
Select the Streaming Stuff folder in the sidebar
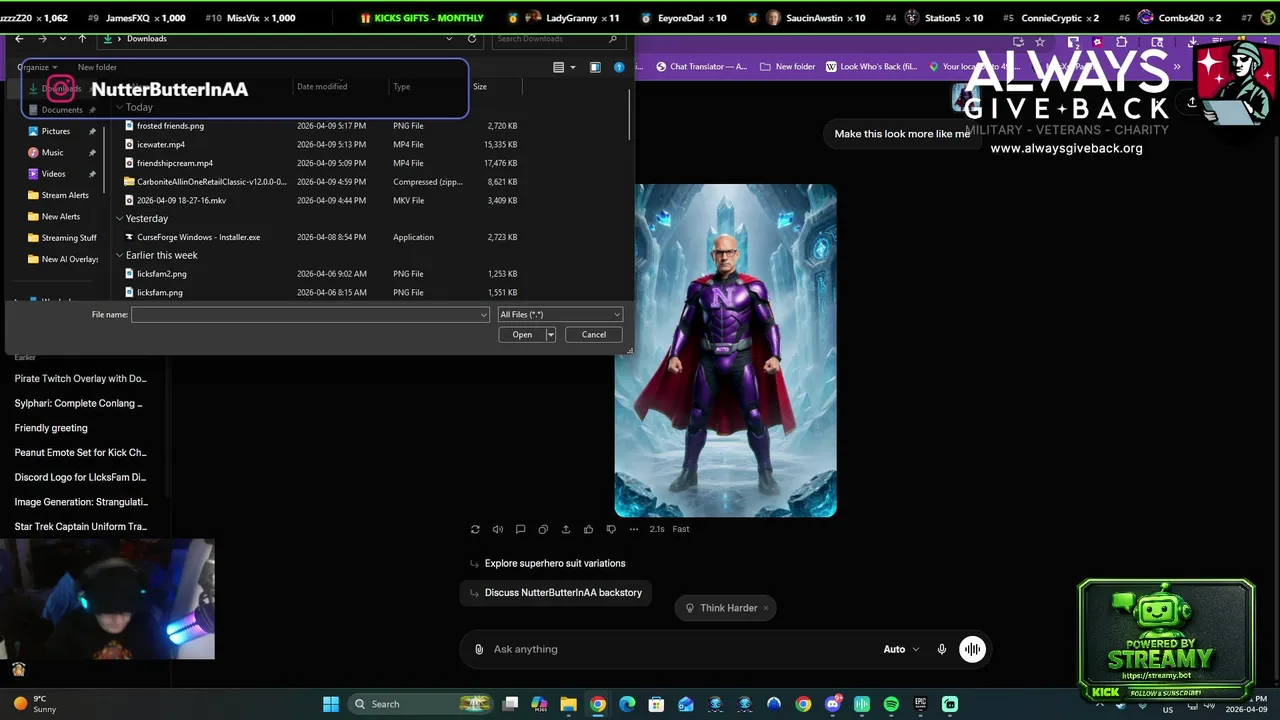pyautogui.click(x=69, y=238)
